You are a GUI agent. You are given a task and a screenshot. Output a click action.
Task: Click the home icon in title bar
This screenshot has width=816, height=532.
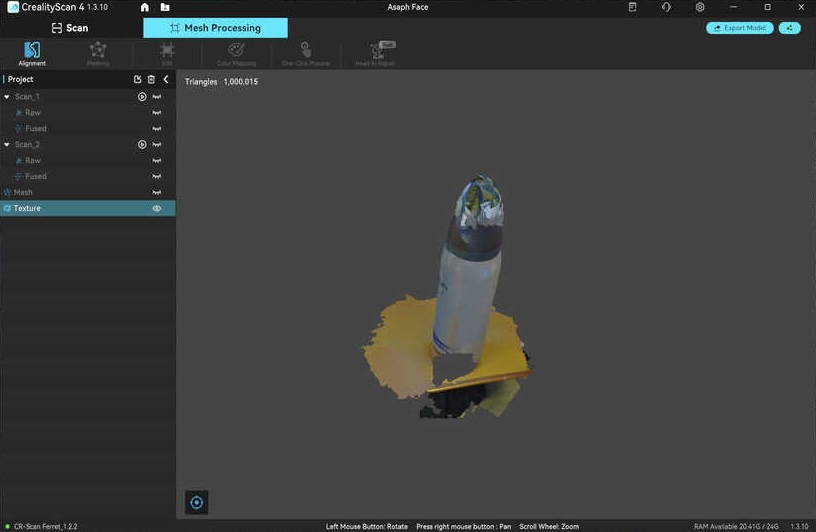point(144,7)
